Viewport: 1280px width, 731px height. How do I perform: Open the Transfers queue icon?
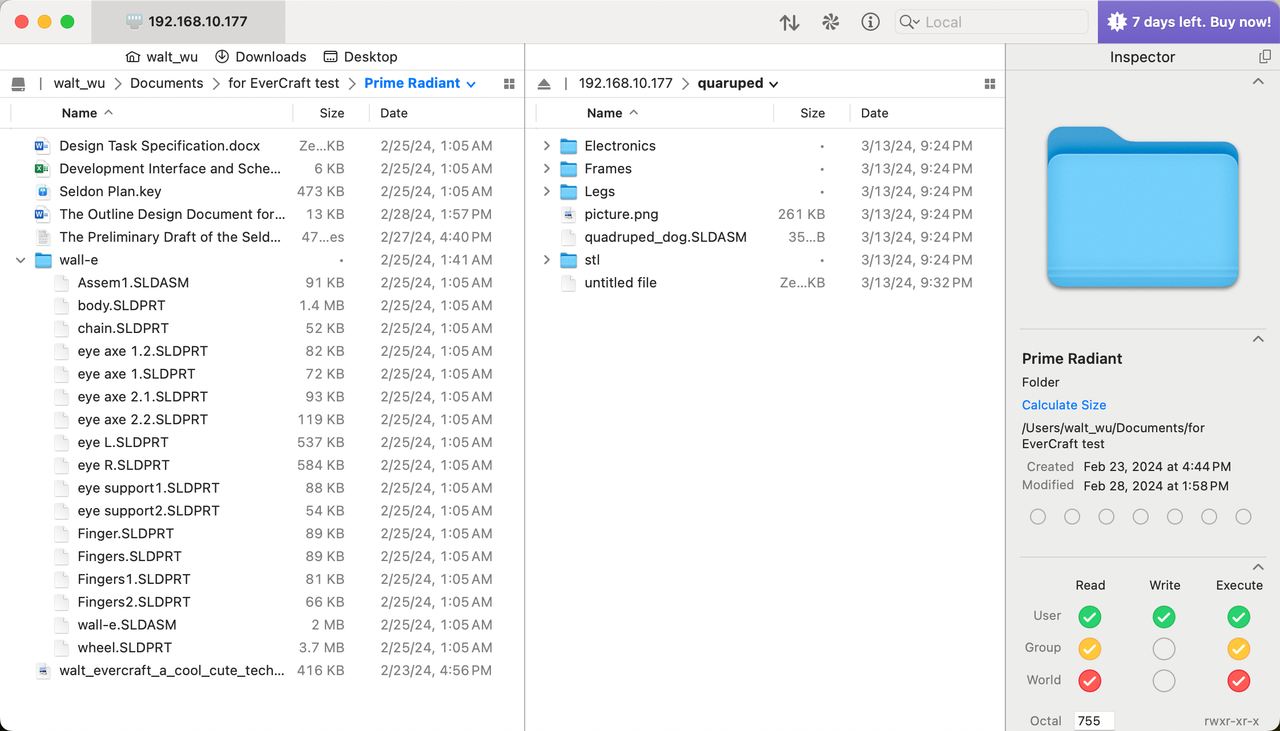coord(789,21)
